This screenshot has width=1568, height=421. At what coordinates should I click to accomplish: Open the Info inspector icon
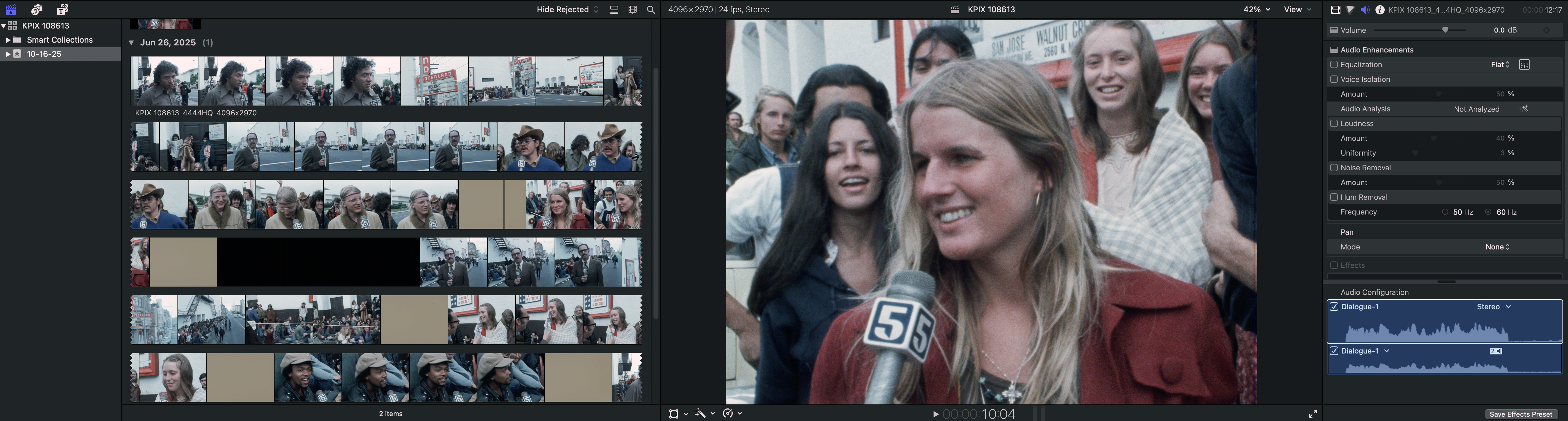[1380, 10]
